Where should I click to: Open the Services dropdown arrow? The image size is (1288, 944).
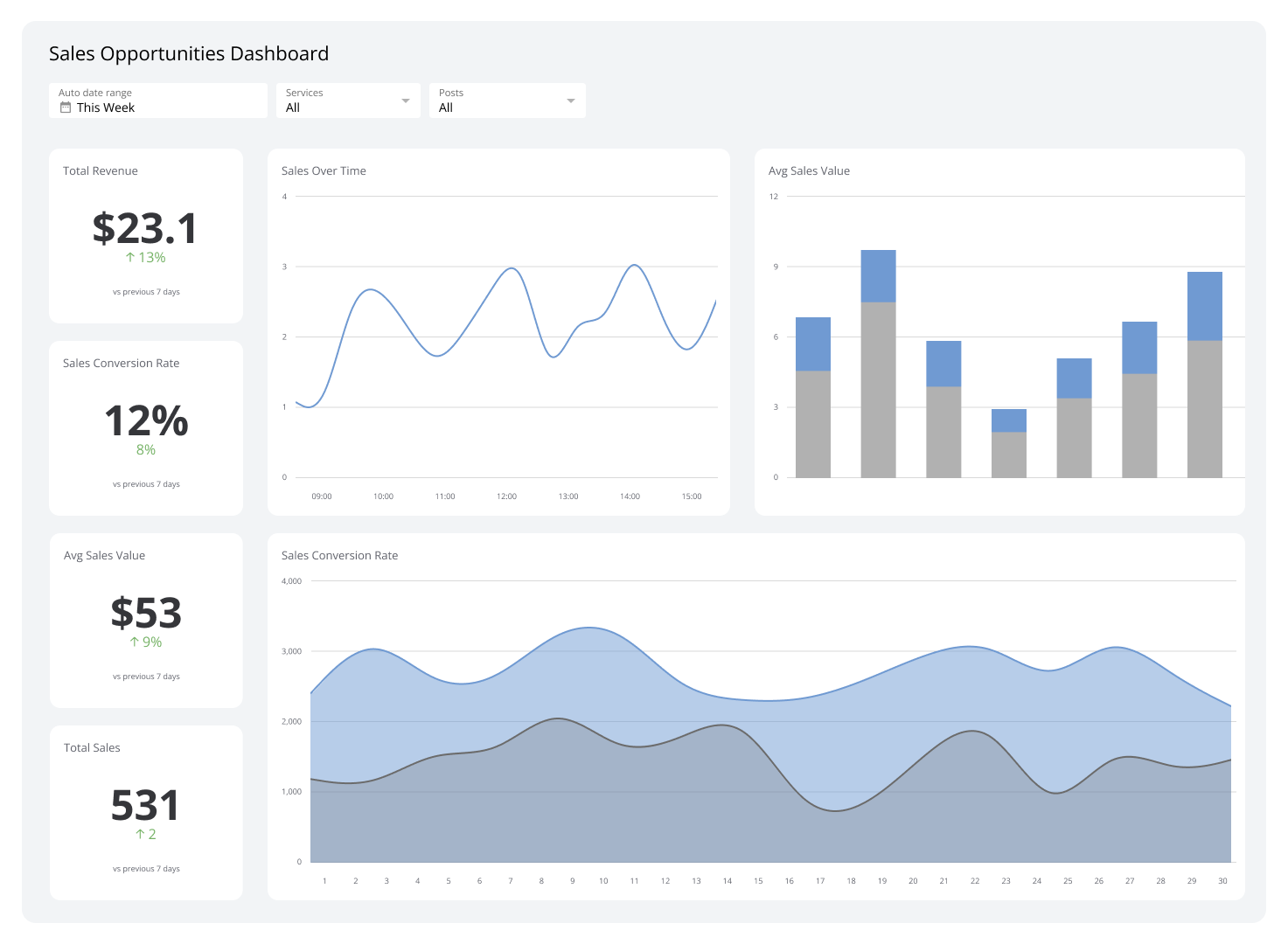(406, 100)
